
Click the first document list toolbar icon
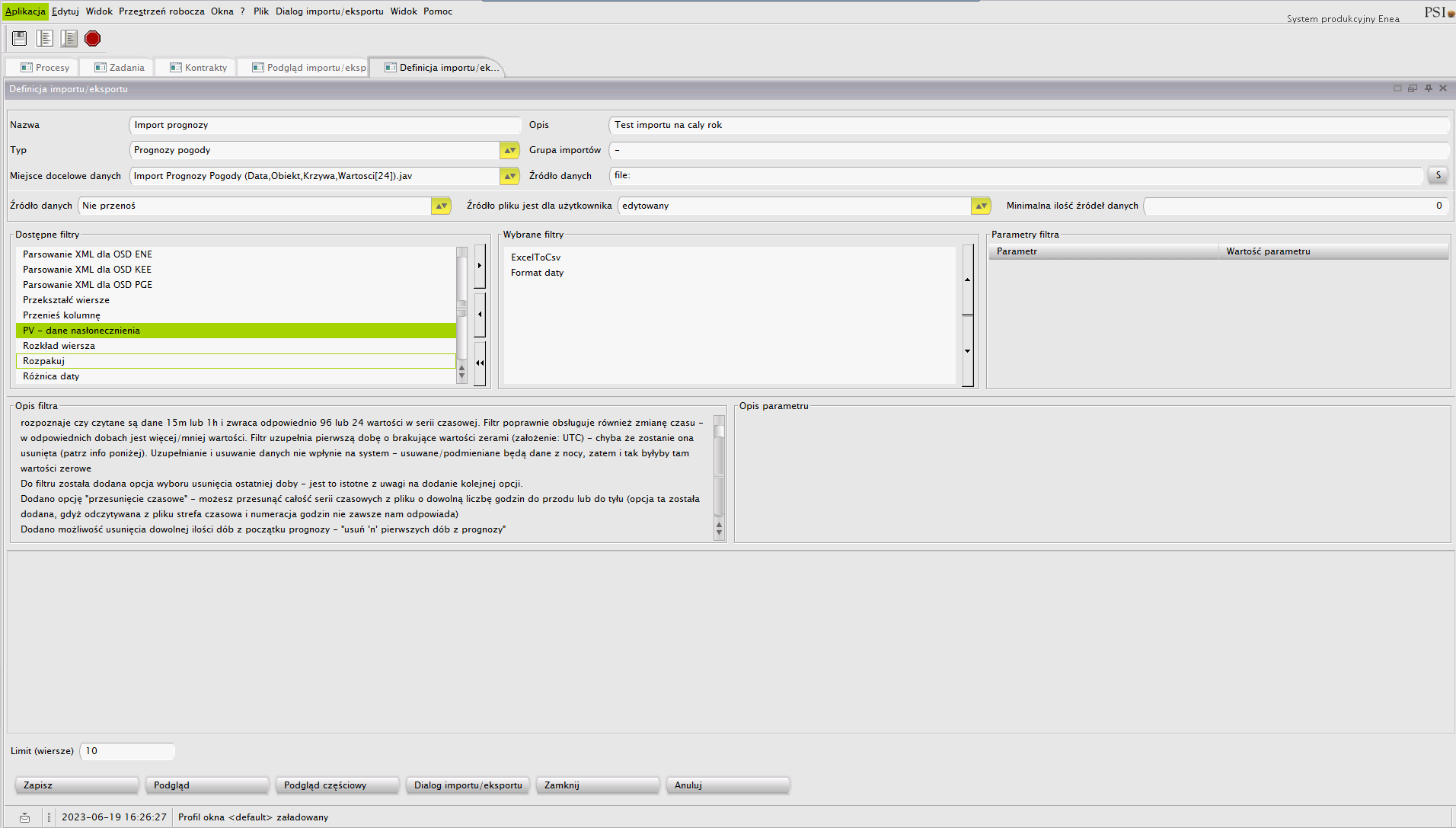(45, 38)
